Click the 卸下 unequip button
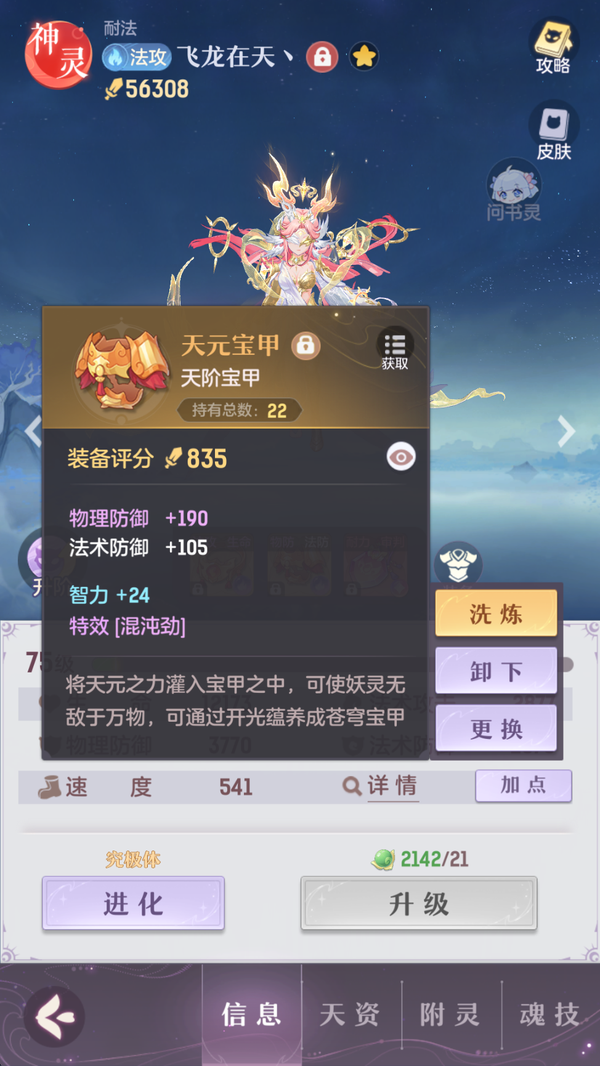The height and width of the screenshot is (1066, 600). [496, 671]
